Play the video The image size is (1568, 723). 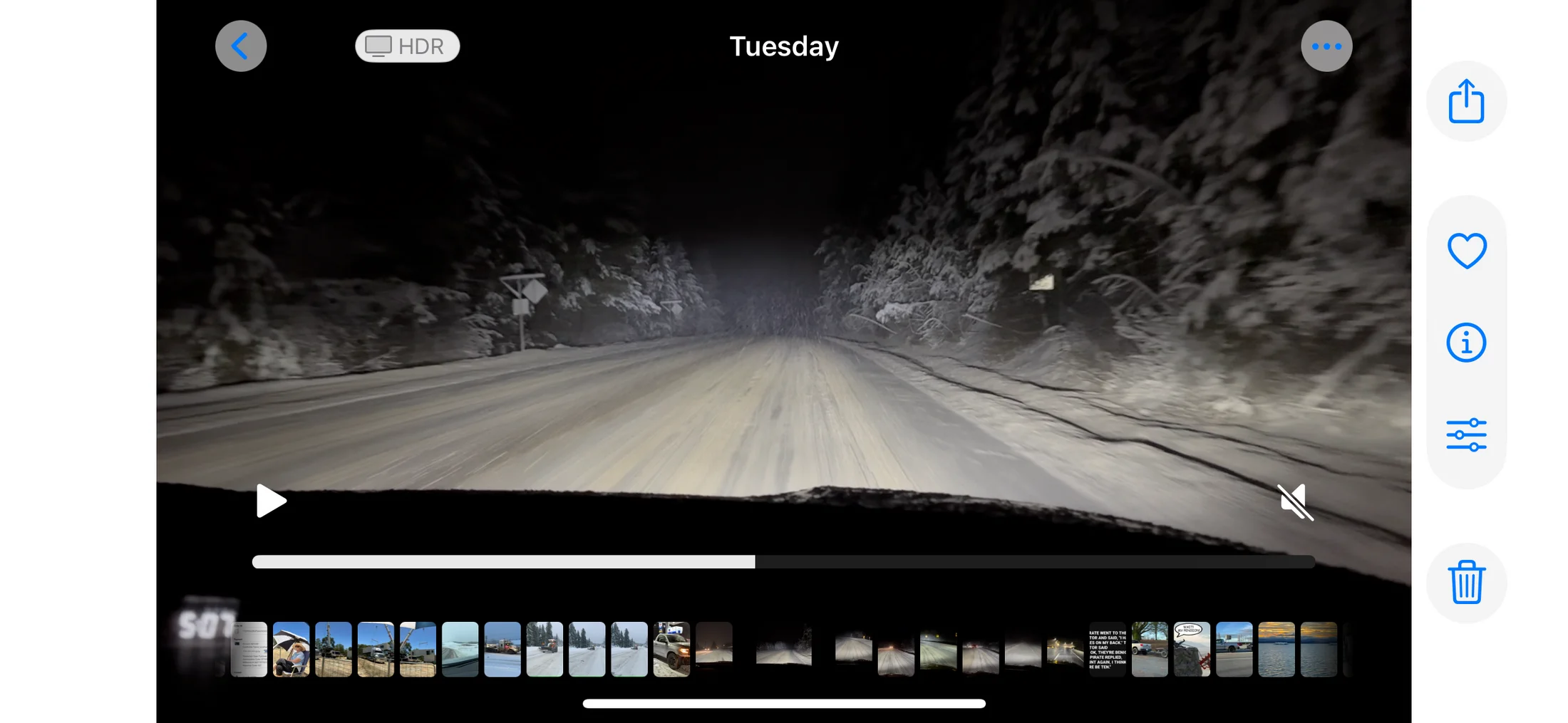pyautogui.click(x=271, y=501)
